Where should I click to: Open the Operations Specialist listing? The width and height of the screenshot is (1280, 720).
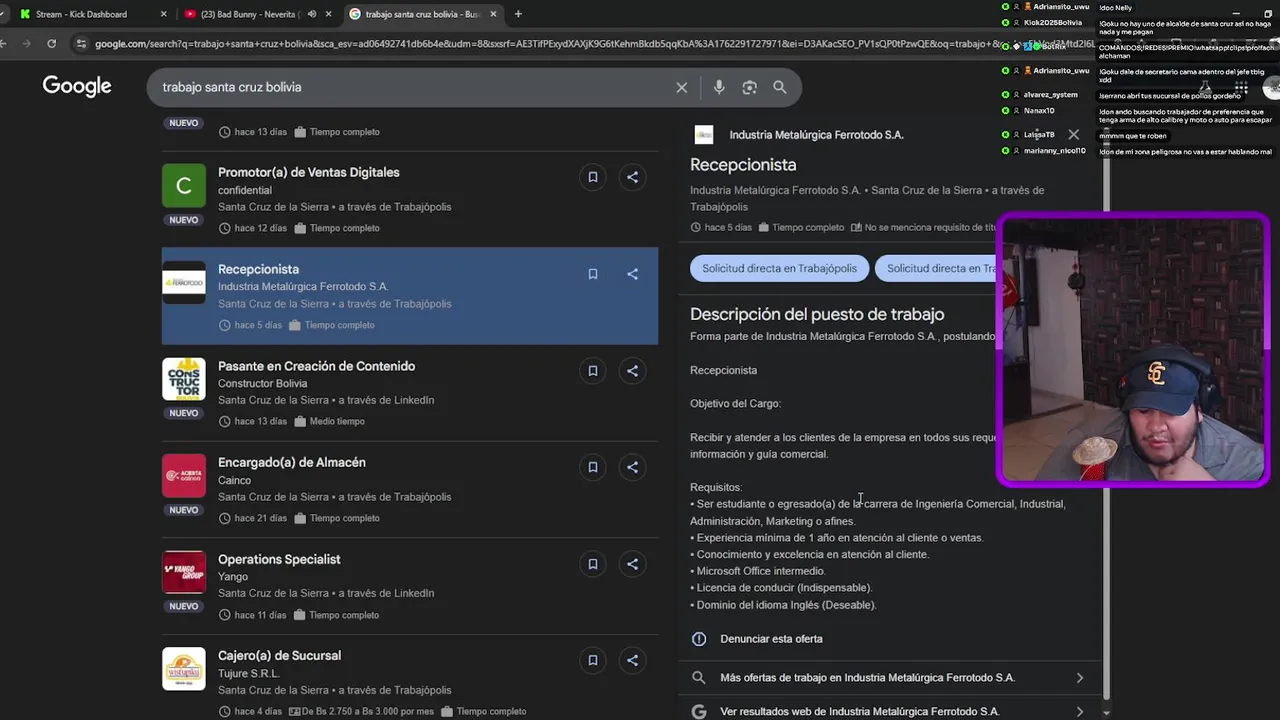[x=279, y=559]
